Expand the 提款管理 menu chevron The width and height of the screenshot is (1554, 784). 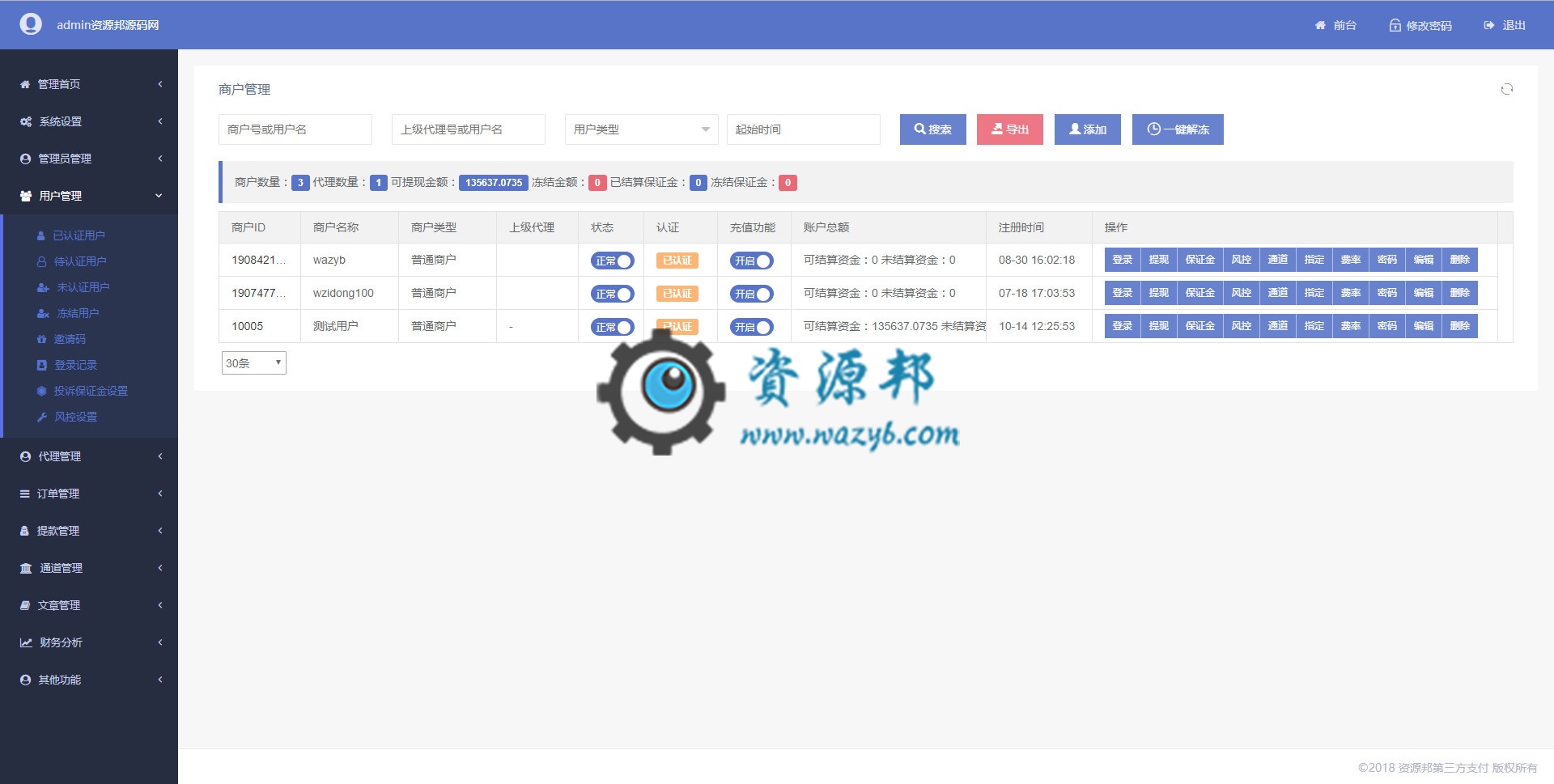coord(160,531)
